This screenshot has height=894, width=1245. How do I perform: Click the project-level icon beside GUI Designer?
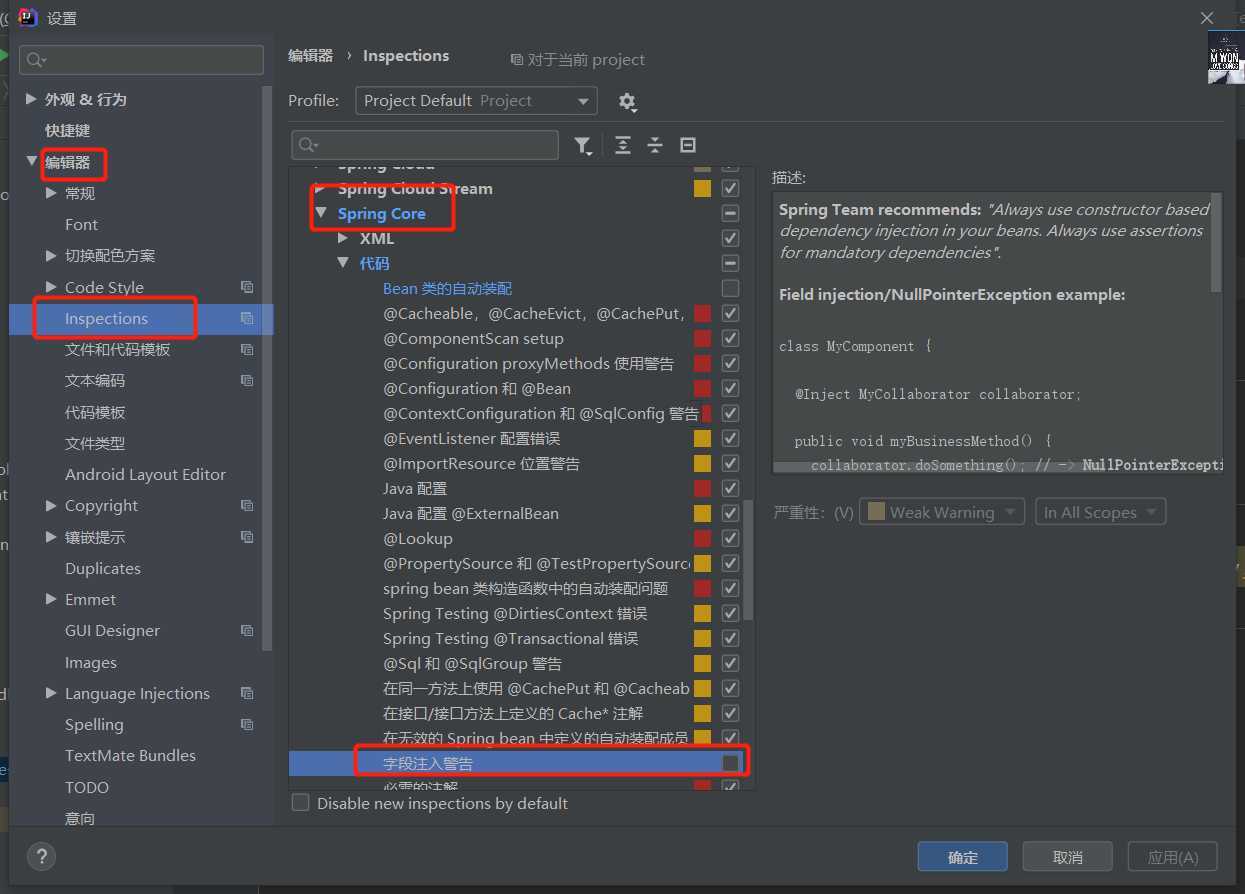pyautogui.click(x=247, y=631)
